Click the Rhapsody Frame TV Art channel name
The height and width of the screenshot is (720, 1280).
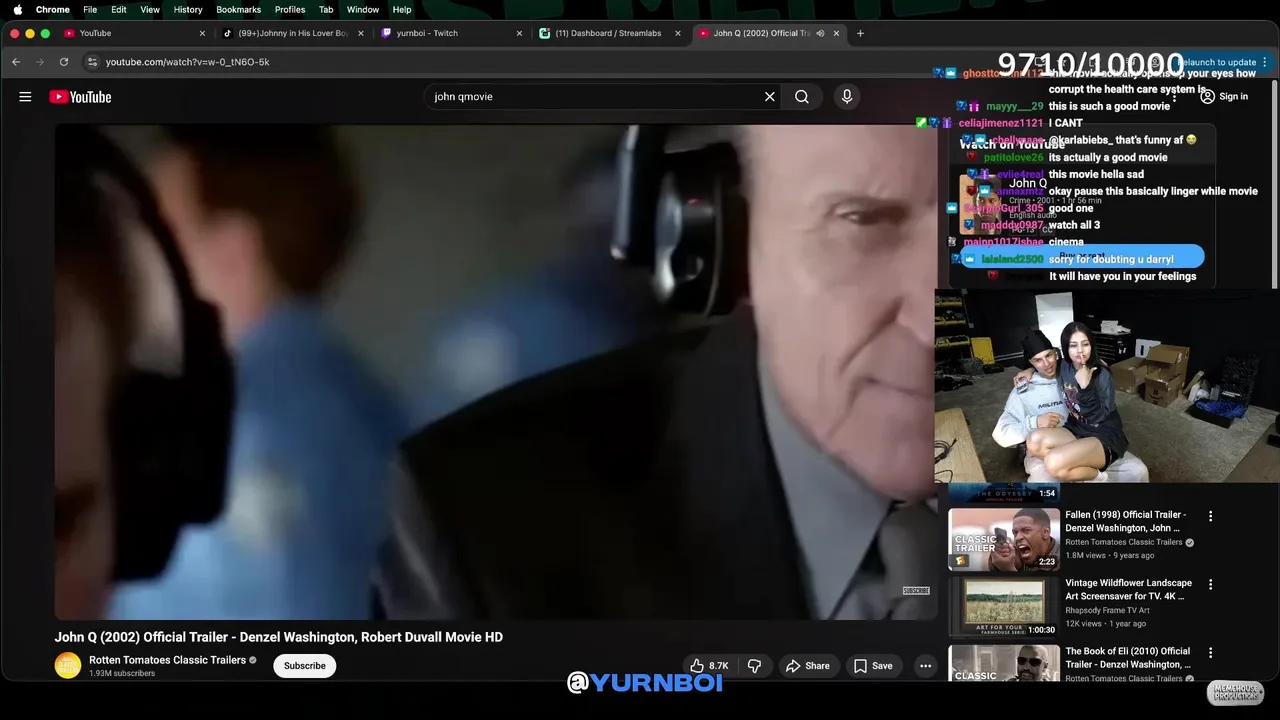click(x=1107, y=610)
